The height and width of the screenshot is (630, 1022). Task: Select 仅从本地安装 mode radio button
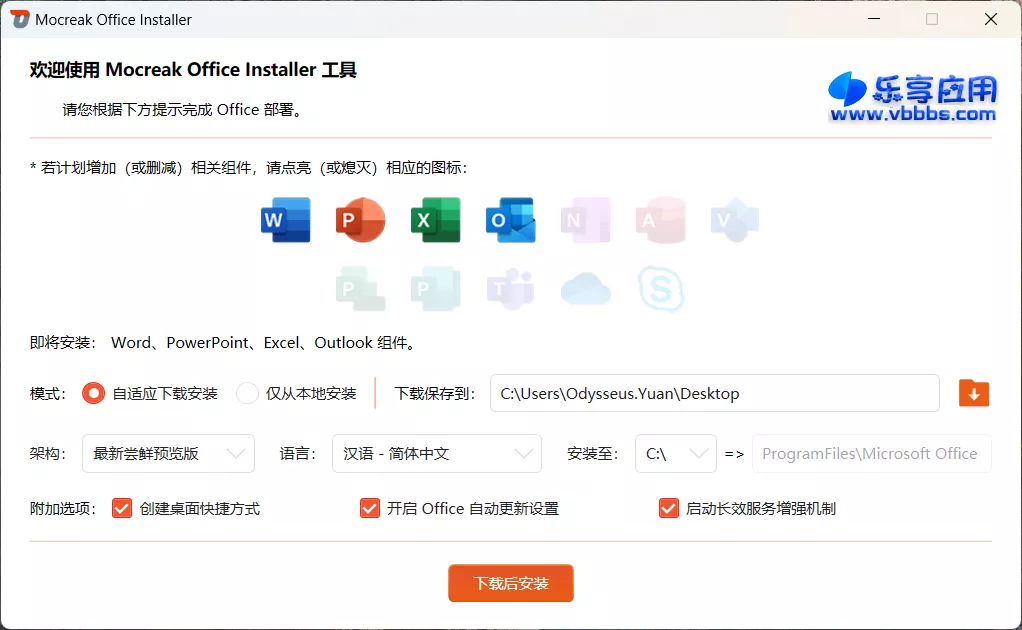[x=247, y=394]
